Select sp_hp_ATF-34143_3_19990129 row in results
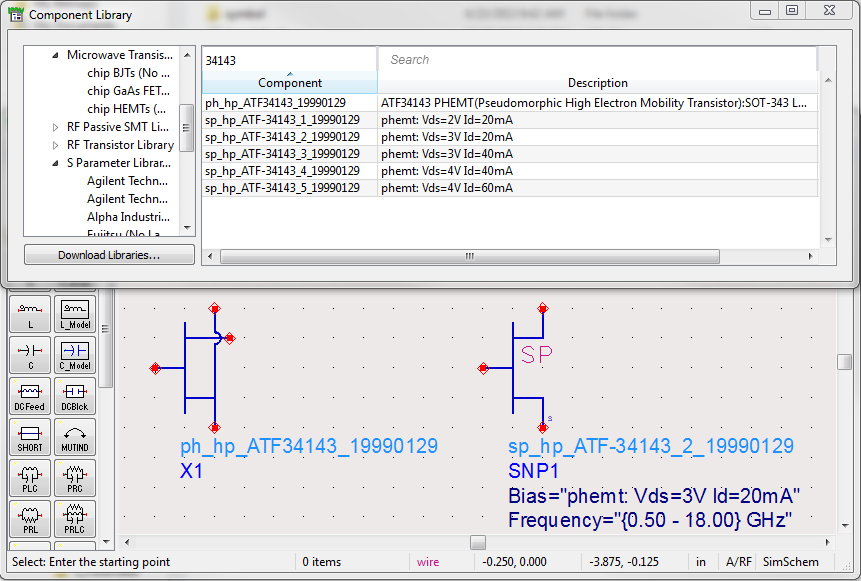This screenshot has height=581, width=861. (282, 154)
